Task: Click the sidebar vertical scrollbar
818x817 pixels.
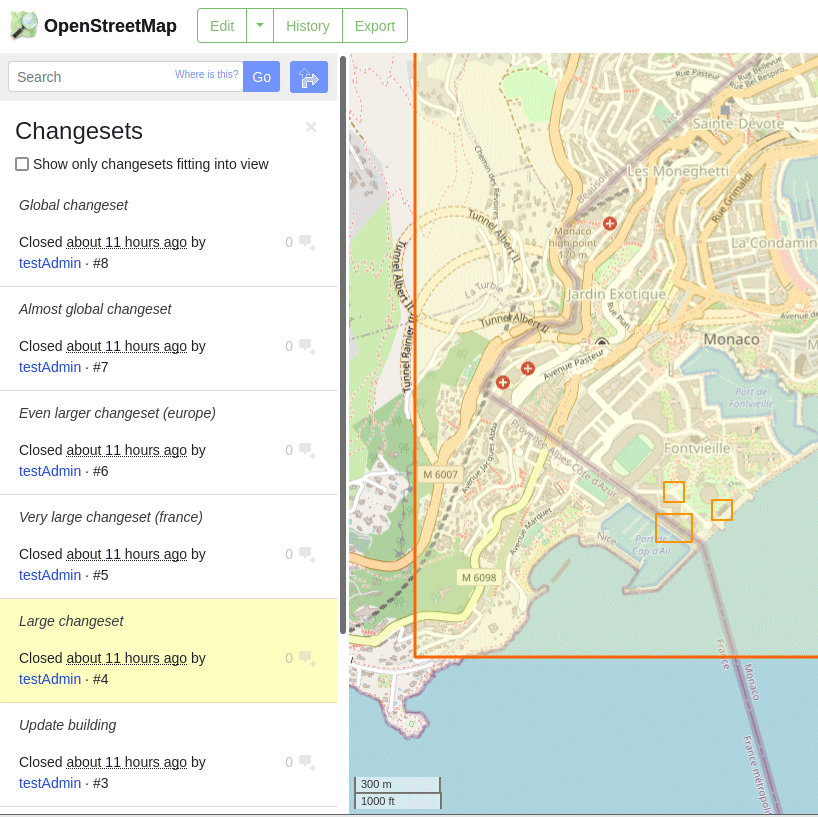Action: tap(343, 344)
